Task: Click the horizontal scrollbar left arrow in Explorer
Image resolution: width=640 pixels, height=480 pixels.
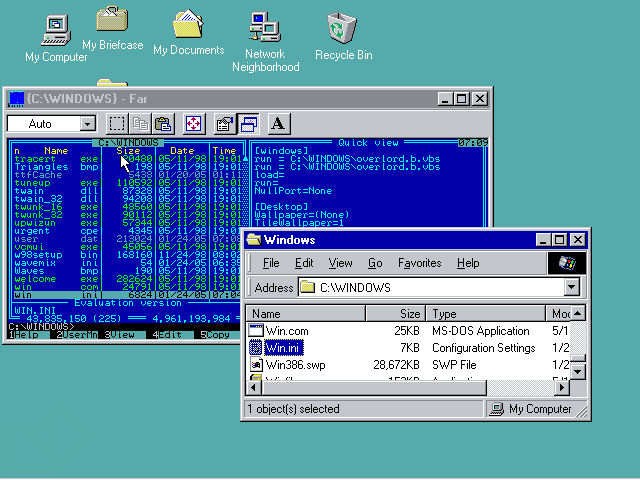Action: 253,387
